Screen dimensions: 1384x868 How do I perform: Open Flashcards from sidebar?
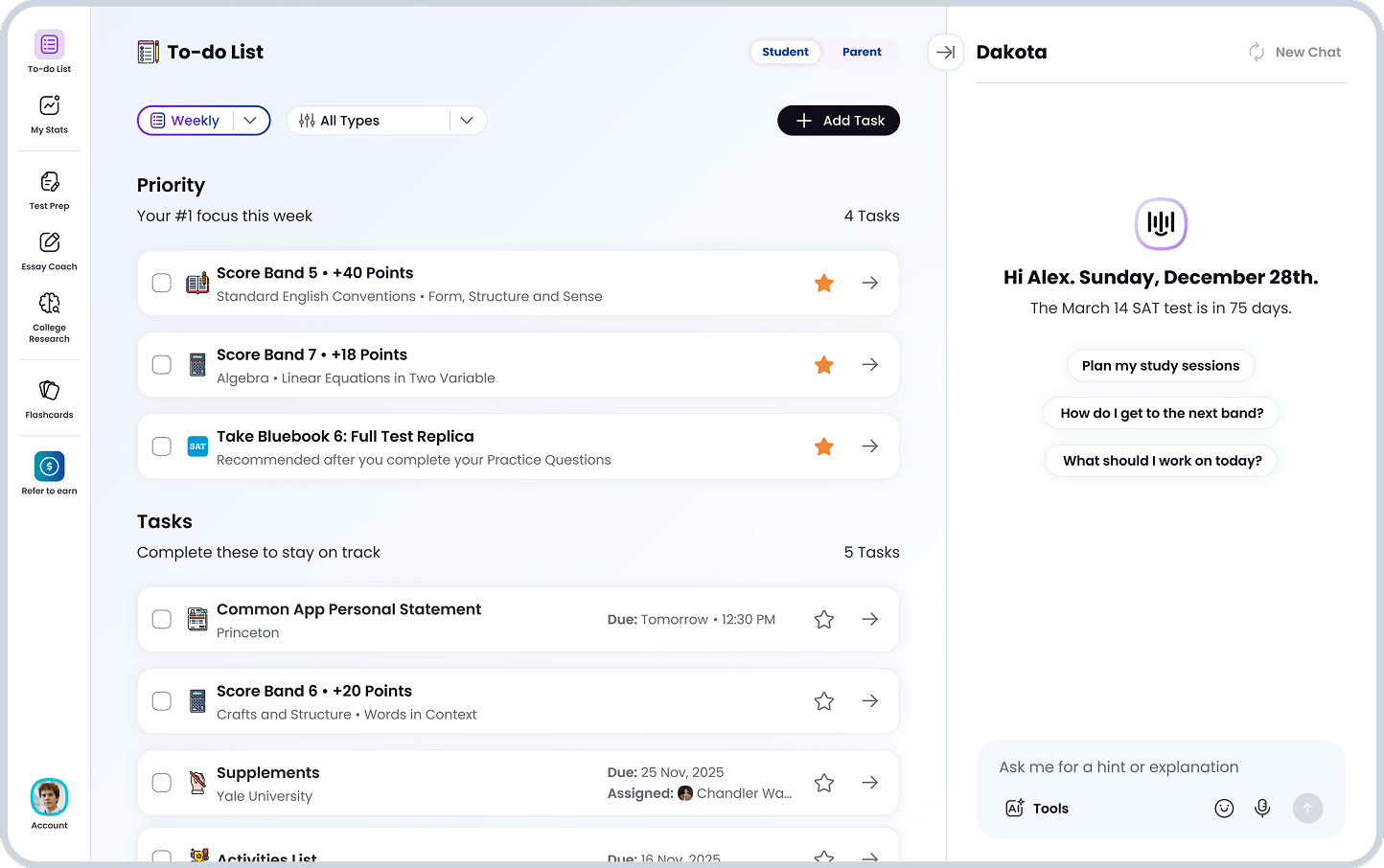pos(50,399)
